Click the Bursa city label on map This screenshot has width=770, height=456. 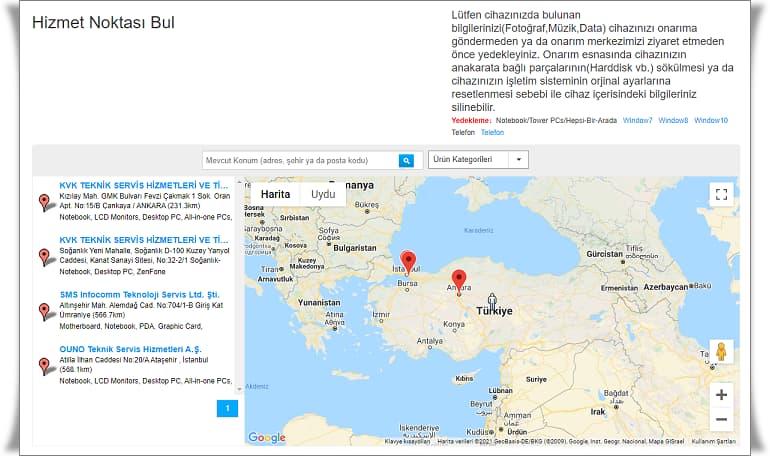click(407, 283)
